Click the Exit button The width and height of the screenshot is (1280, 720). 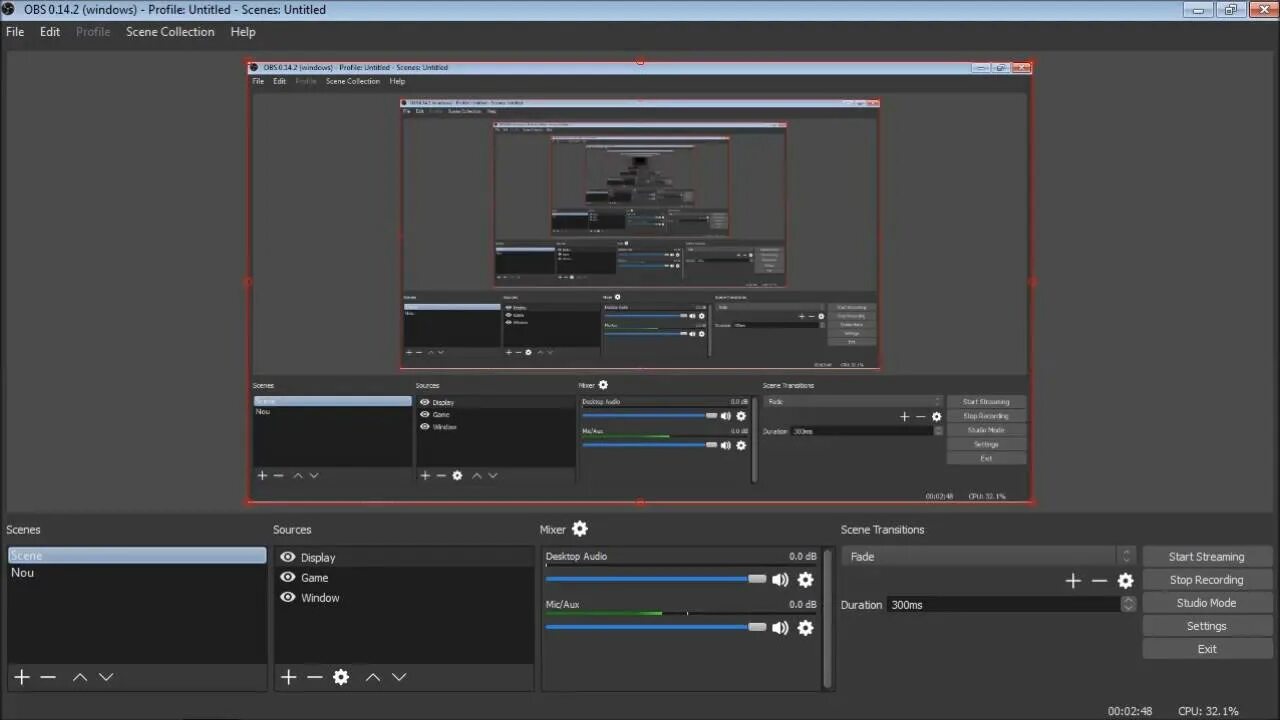pos(1207,649)
